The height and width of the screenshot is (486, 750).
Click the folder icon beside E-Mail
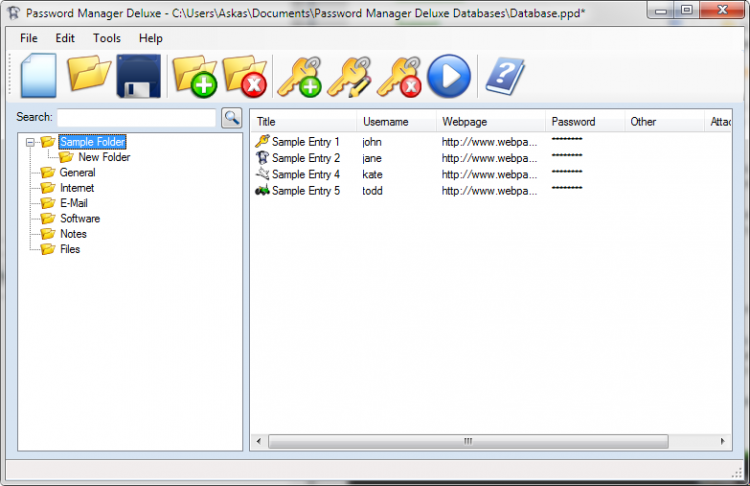(48, 203)
